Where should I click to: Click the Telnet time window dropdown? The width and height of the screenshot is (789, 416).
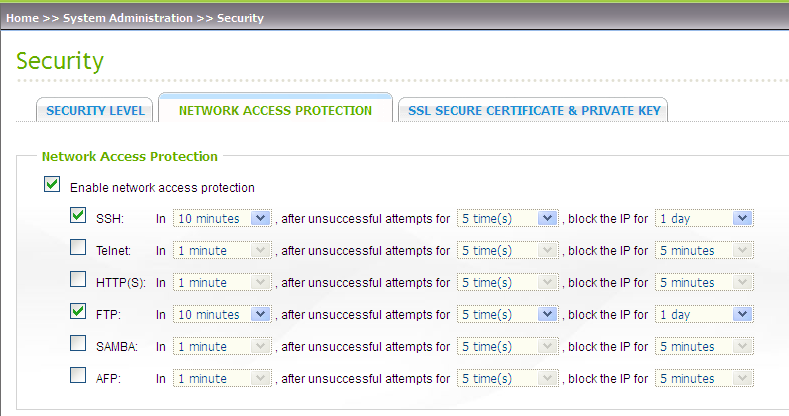pyautogui.click(x=221, y=250)
